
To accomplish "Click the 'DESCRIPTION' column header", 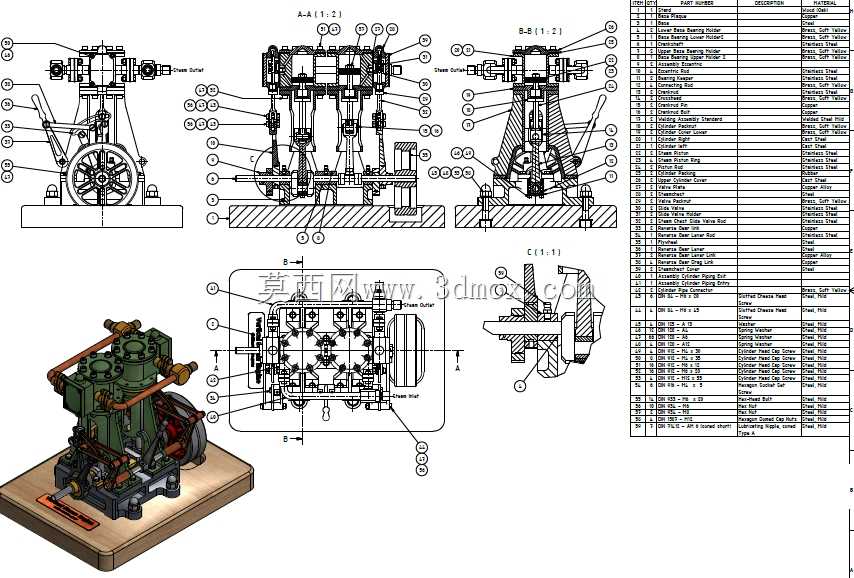I will click(769, 3).
